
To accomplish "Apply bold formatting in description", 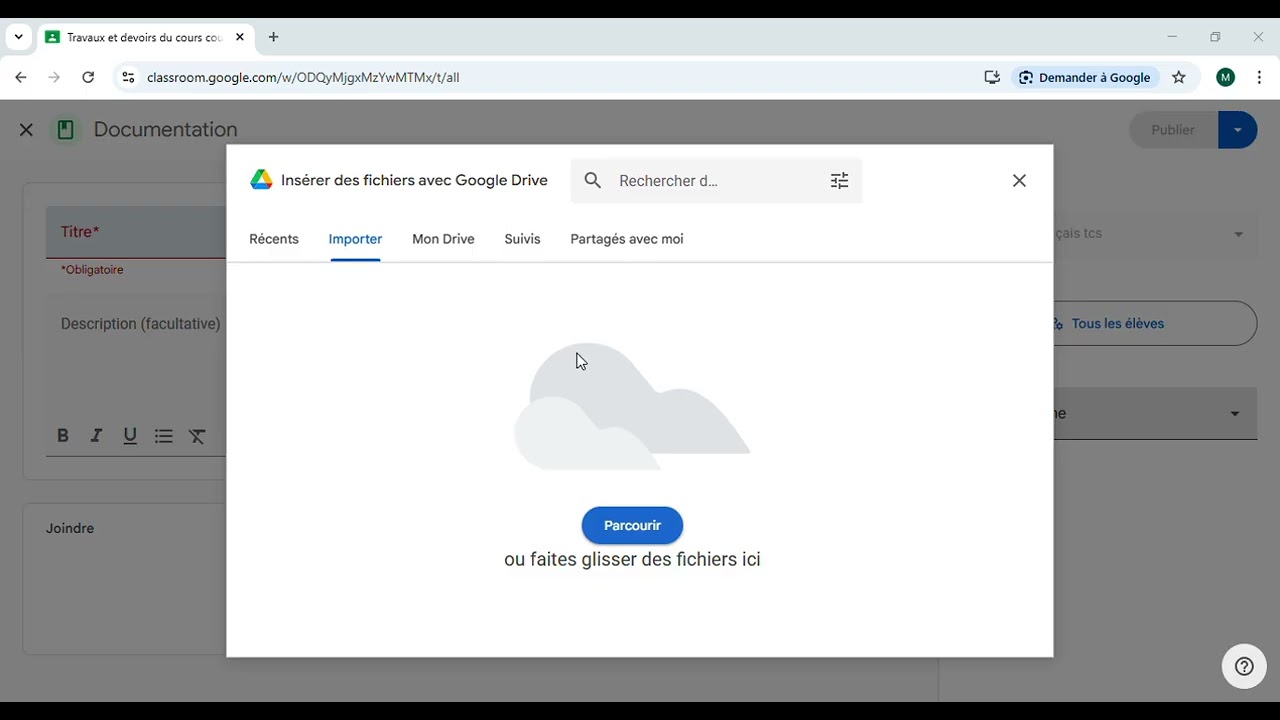I will click(62, 436).
